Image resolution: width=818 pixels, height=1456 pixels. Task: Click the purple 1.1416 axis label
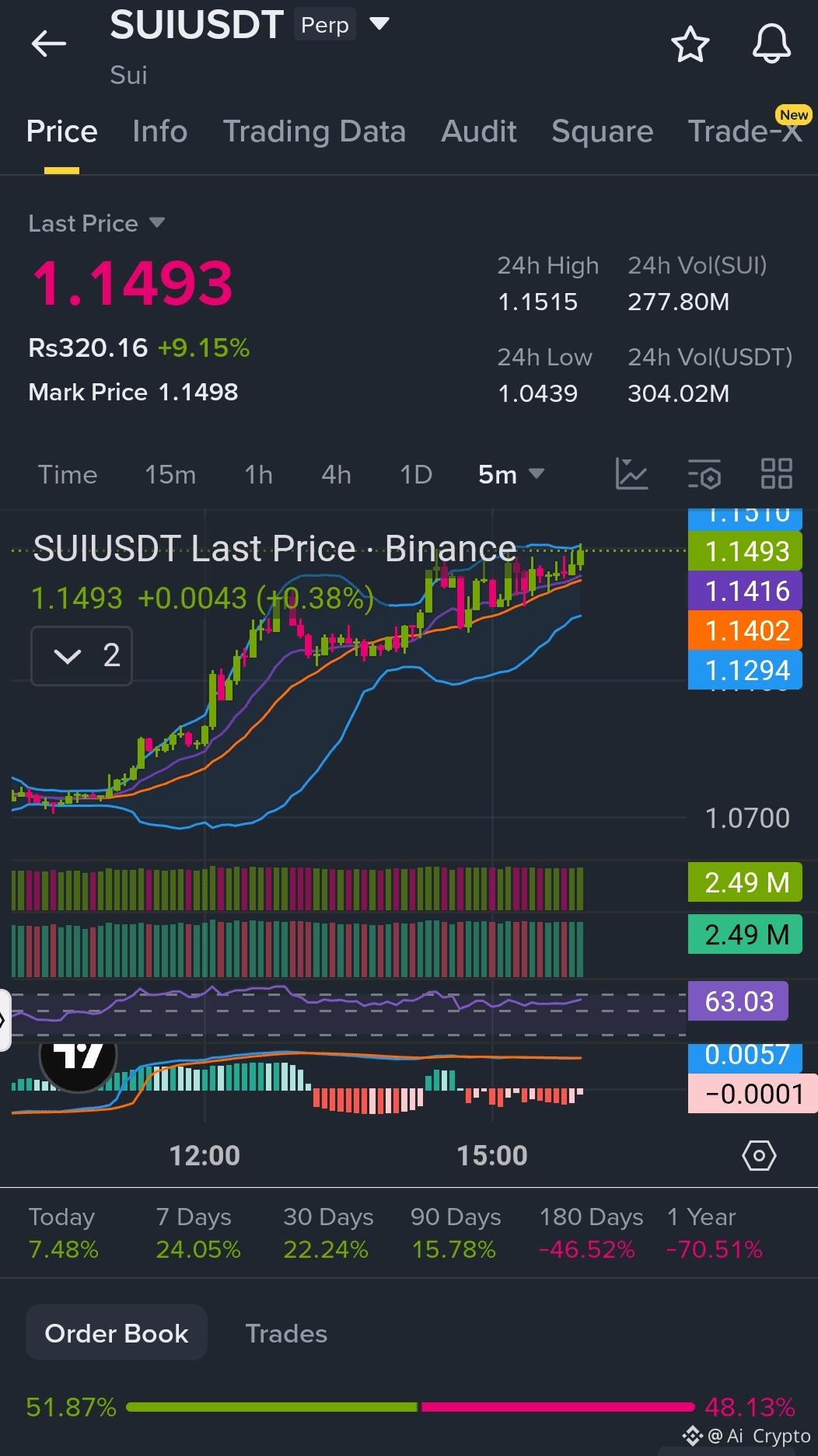tap(745, 591)
